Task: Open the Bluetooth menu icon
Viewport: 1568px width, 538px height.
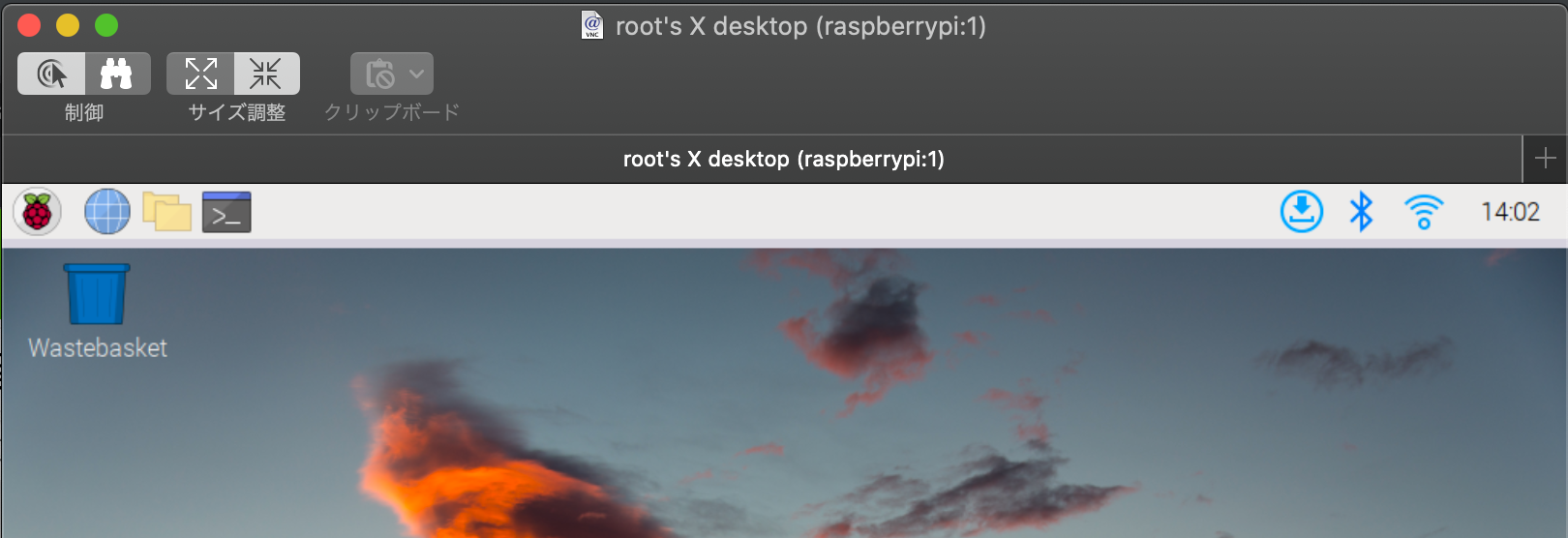Action: [x=1361, y=211]
